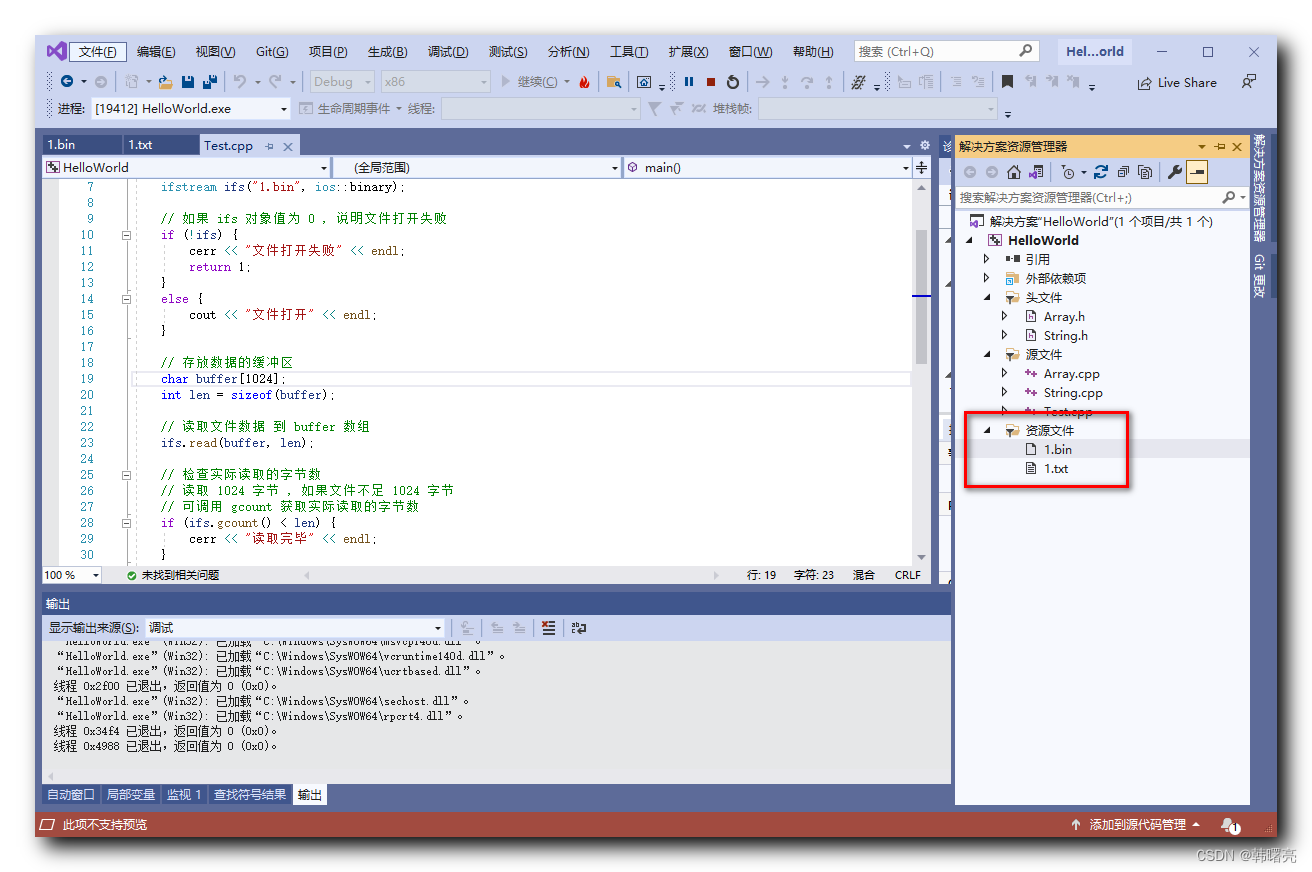This screenshot has width=1312, height=872.
Task: Open the output source dropdown showing 调试
Action: click(x=295, y=628)
